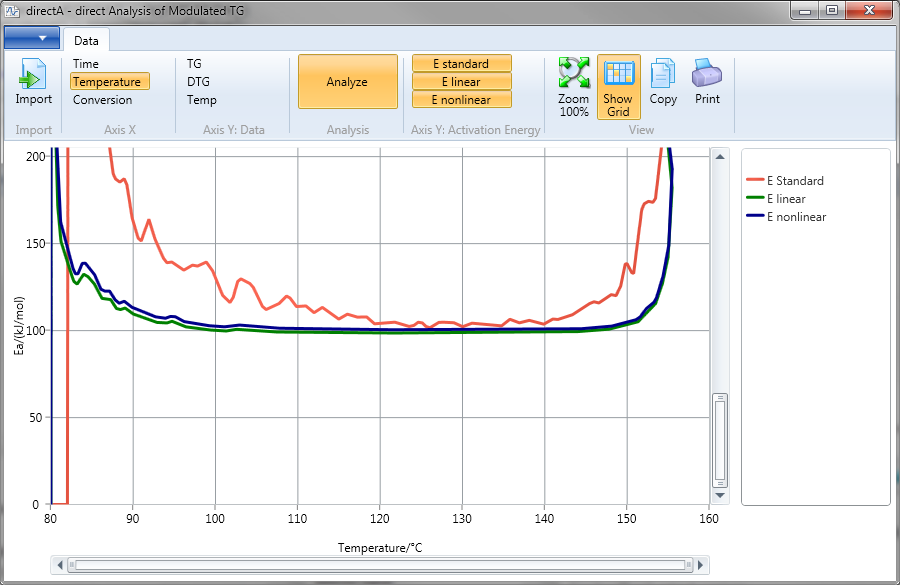Click the directA app icon in title bar

(x=12, y=10)
